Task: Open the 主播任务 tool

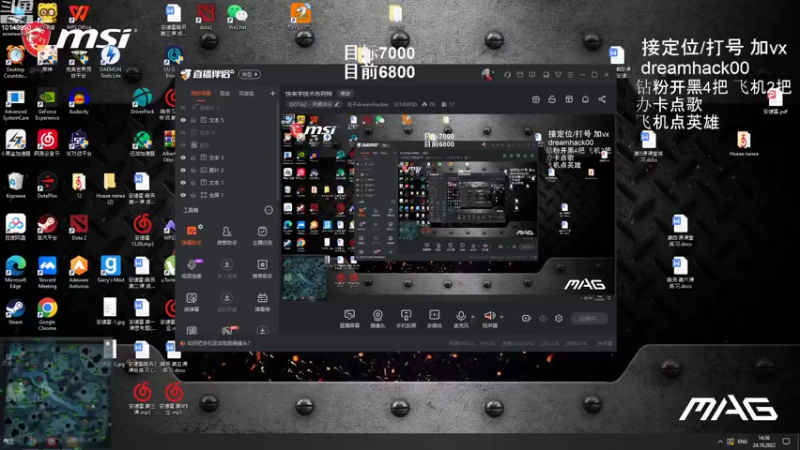Action: 262,236
